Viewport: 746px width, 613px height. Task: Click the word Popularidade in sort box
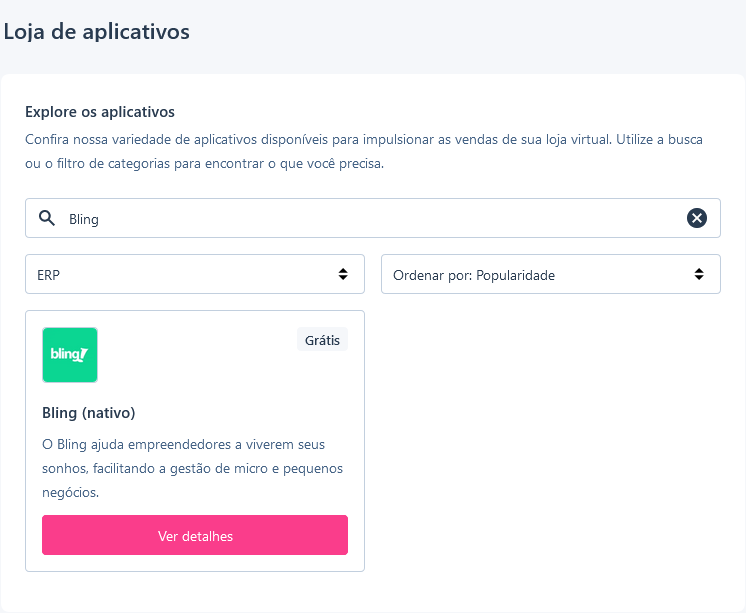coord(515,275)
